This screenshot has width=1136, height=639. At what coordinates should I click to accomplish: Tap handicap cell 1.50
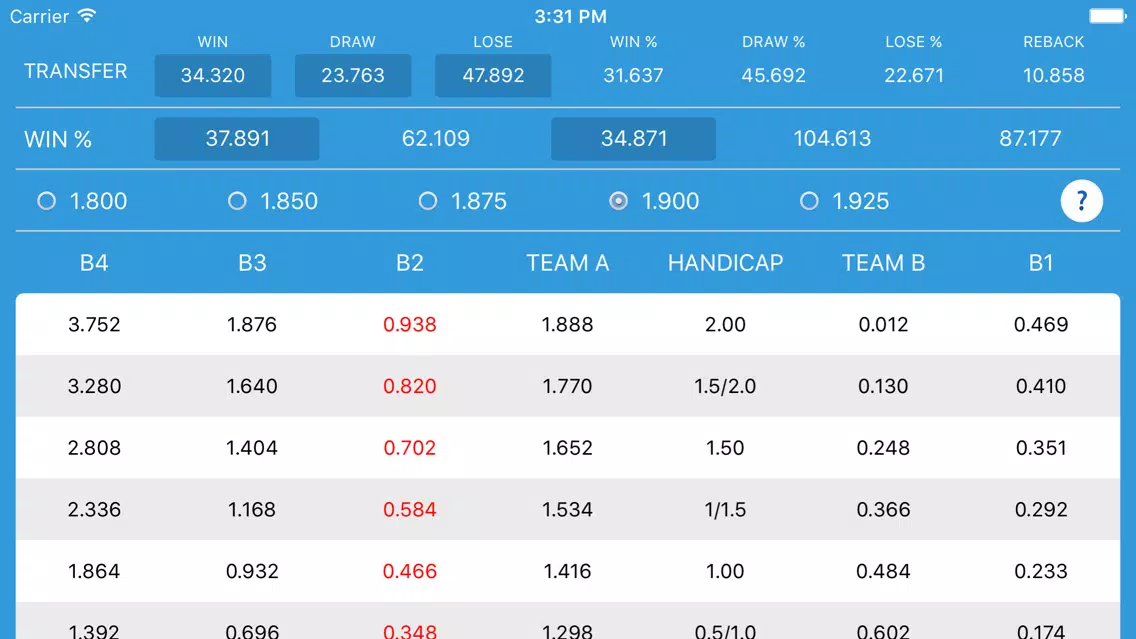(x=725, y=448)
